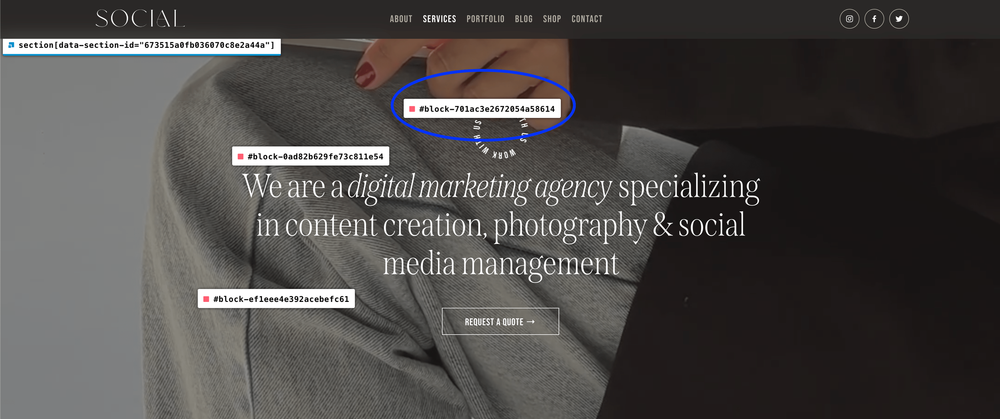This screenshot has width=1000, height=419.
Task: Navigate to the Blog page
Action: click(x=524, y=19)
